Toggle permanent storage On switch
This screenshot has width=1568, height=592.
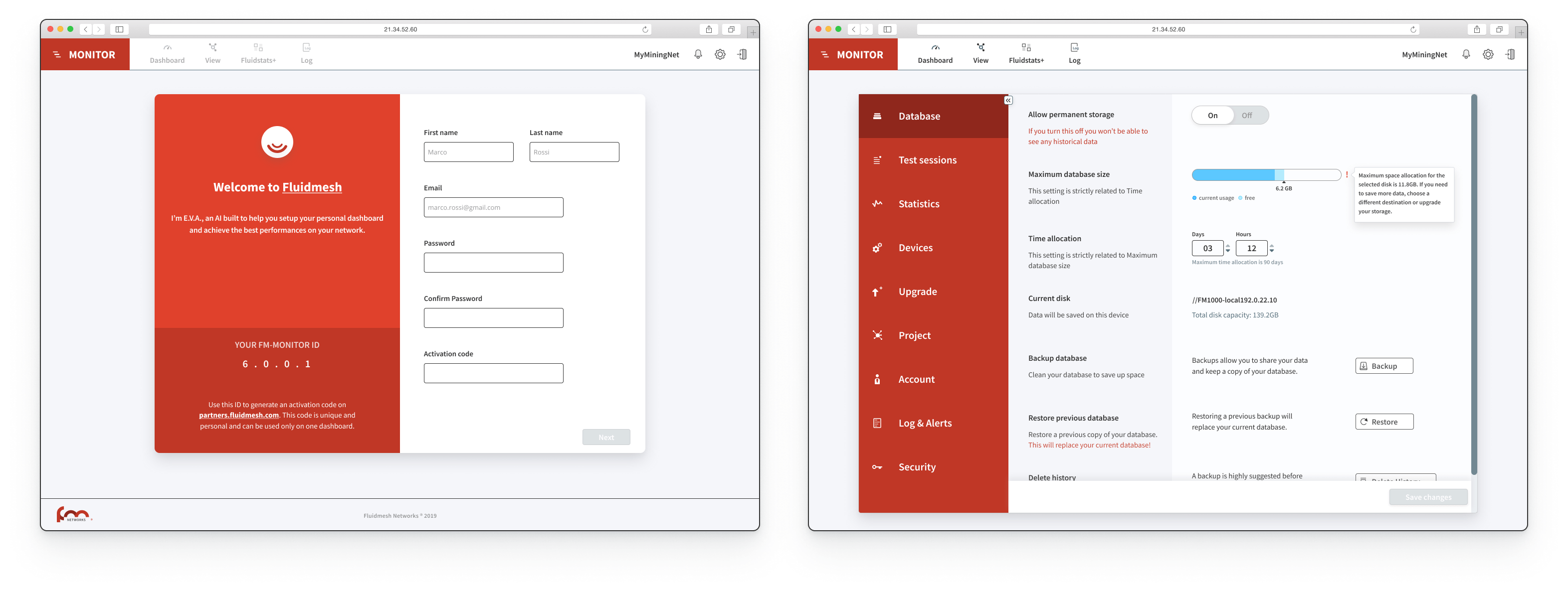click(x=1212, y=114)
